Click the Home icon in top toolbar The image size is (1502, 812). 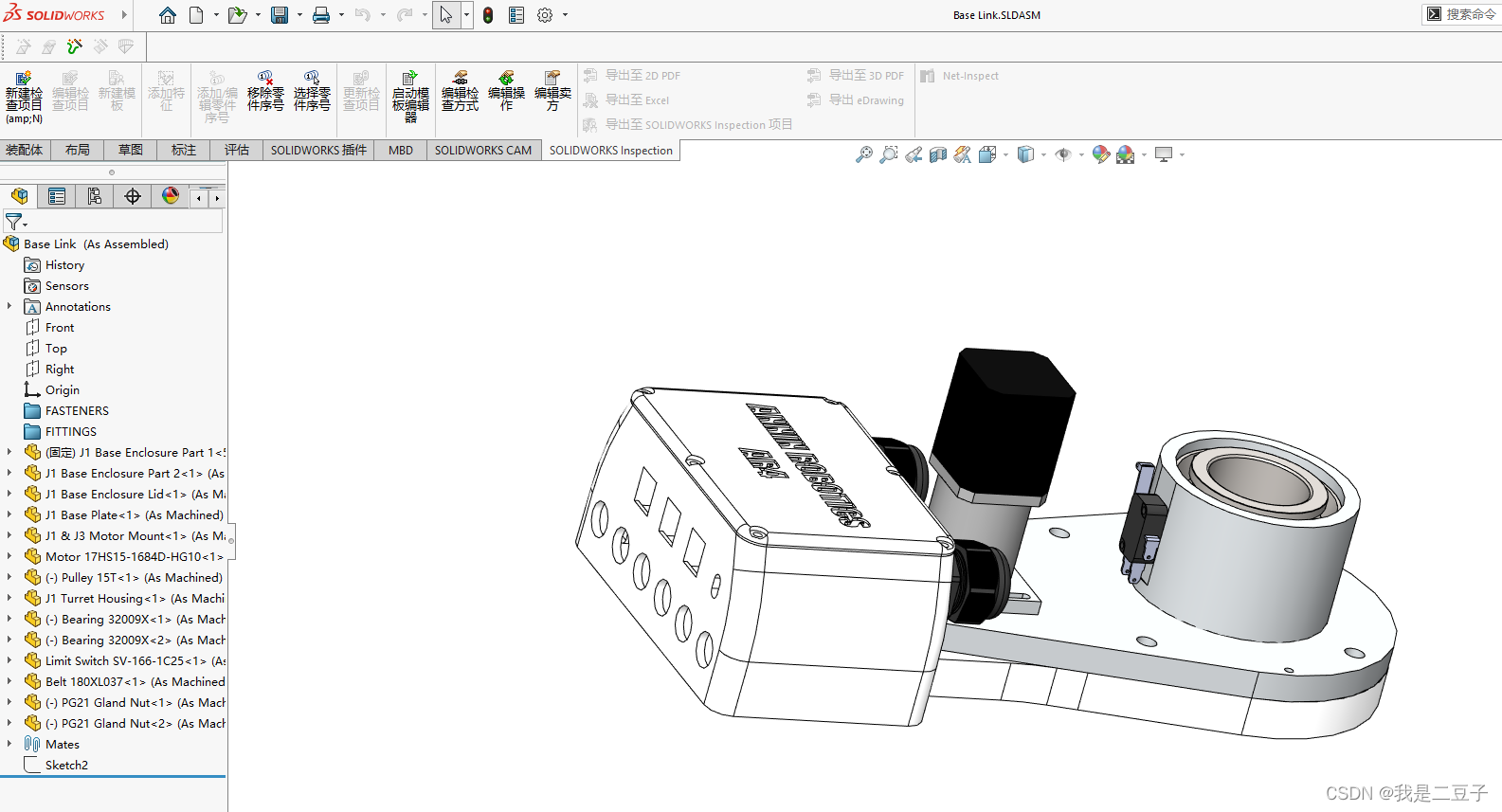168,15
